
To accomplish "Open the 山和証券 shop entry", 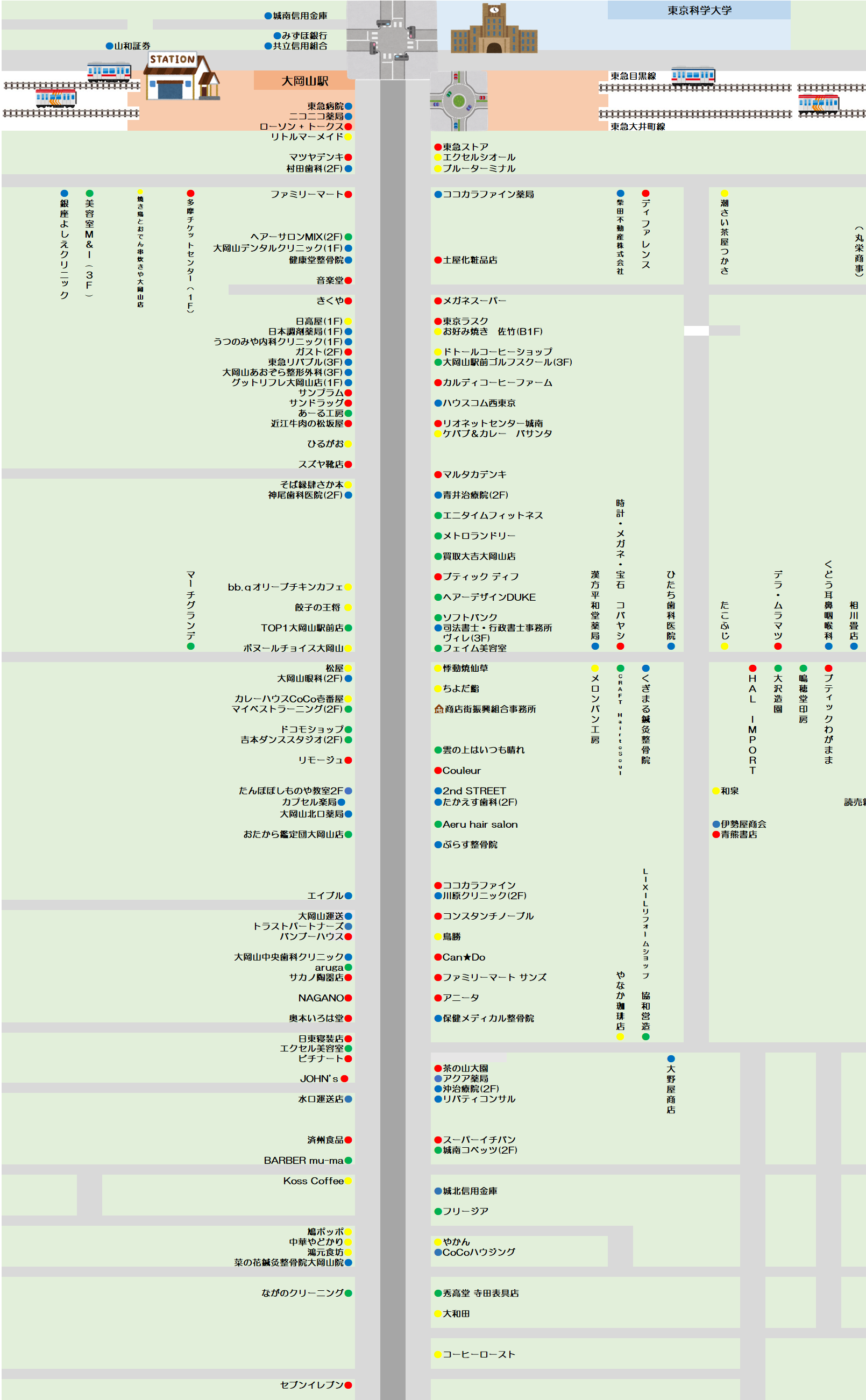I will point(129,46).
